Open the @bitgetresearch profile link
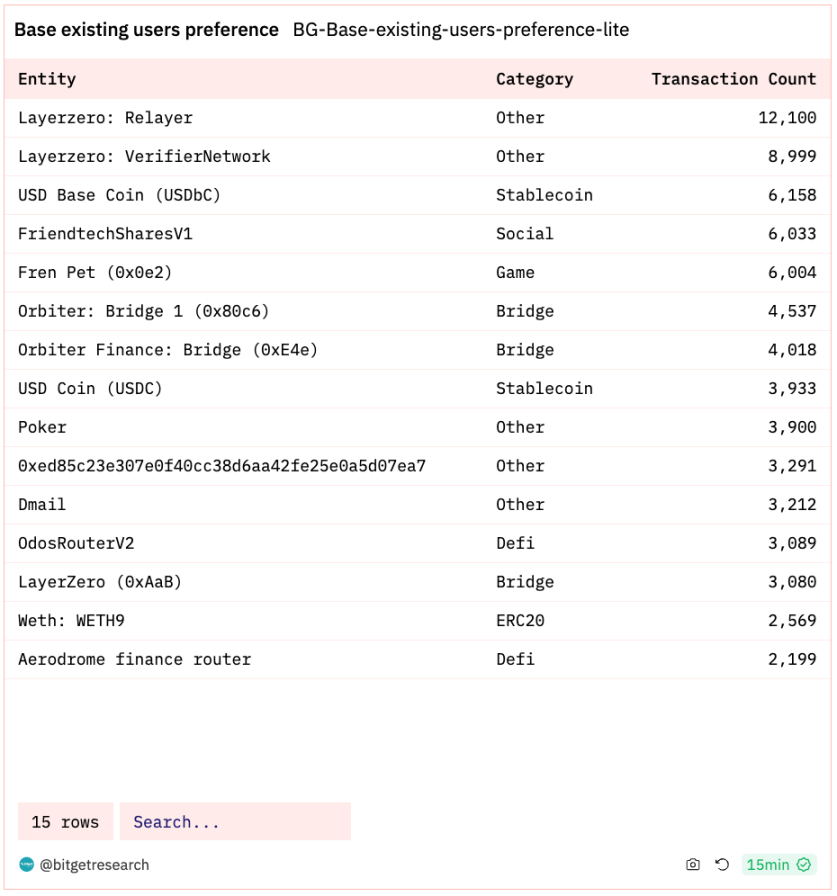Image resolution: width=837 pixels, height=896 pixels. click(94, 865)
